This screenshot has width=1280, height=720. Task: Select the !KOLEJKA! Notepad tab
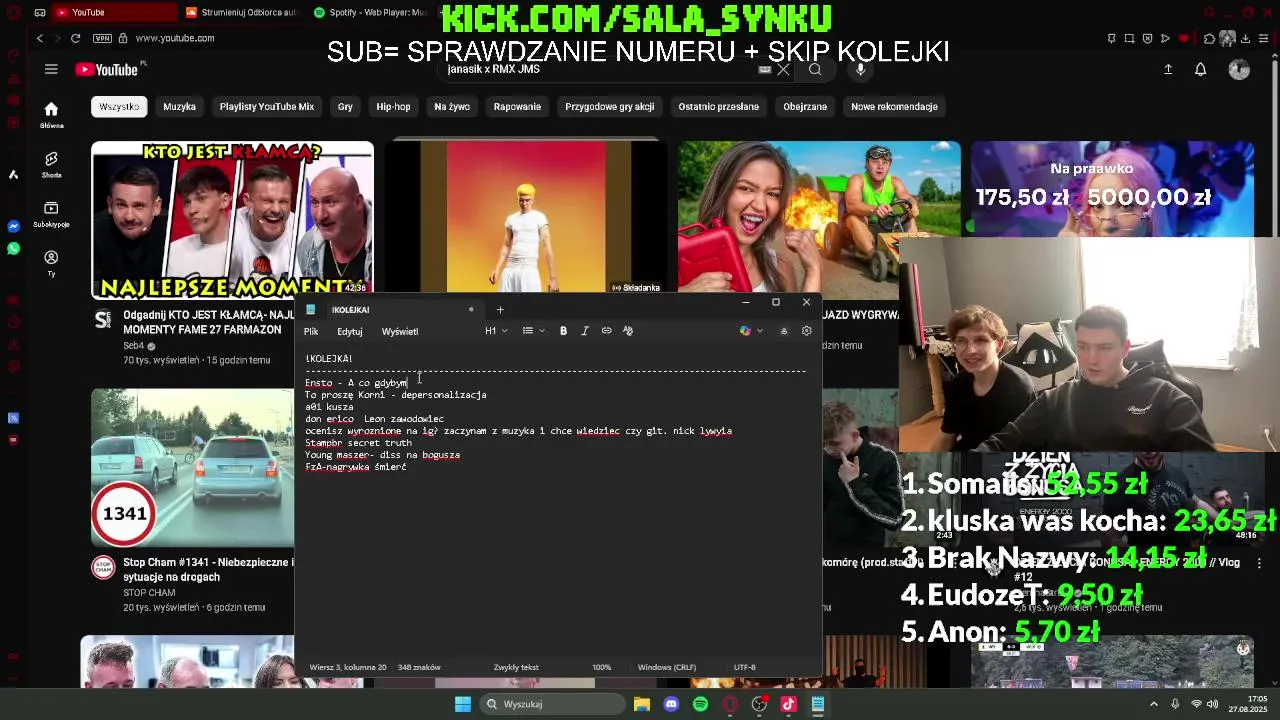coord(390,309)
